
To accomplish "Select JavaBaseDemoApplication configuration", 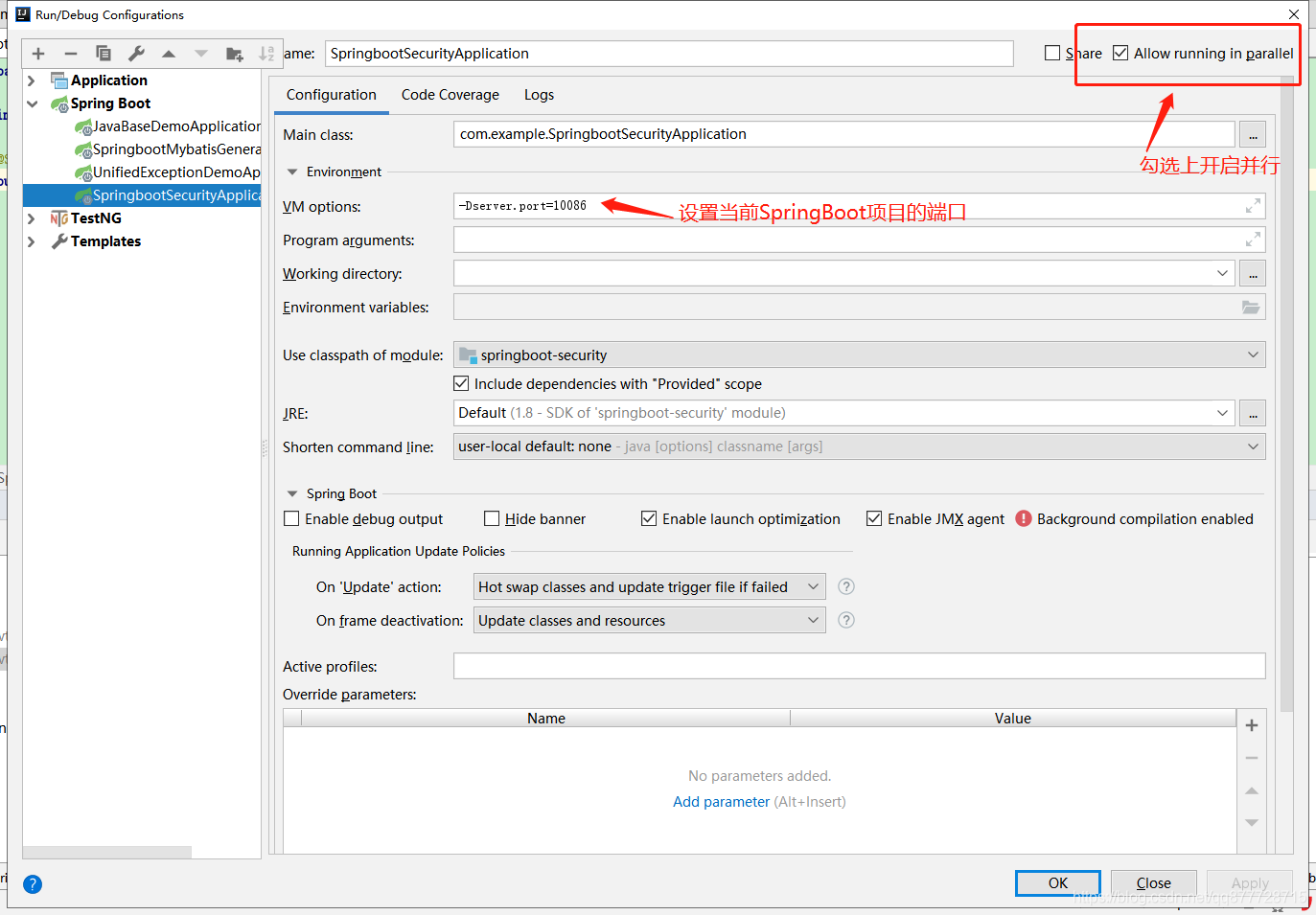I will [167, 126].
